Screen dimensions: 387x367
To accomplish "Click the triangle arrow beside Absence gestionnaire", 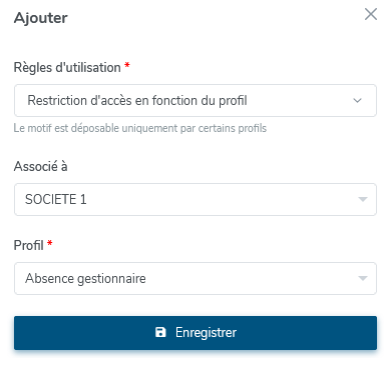I will click(363, 278).
